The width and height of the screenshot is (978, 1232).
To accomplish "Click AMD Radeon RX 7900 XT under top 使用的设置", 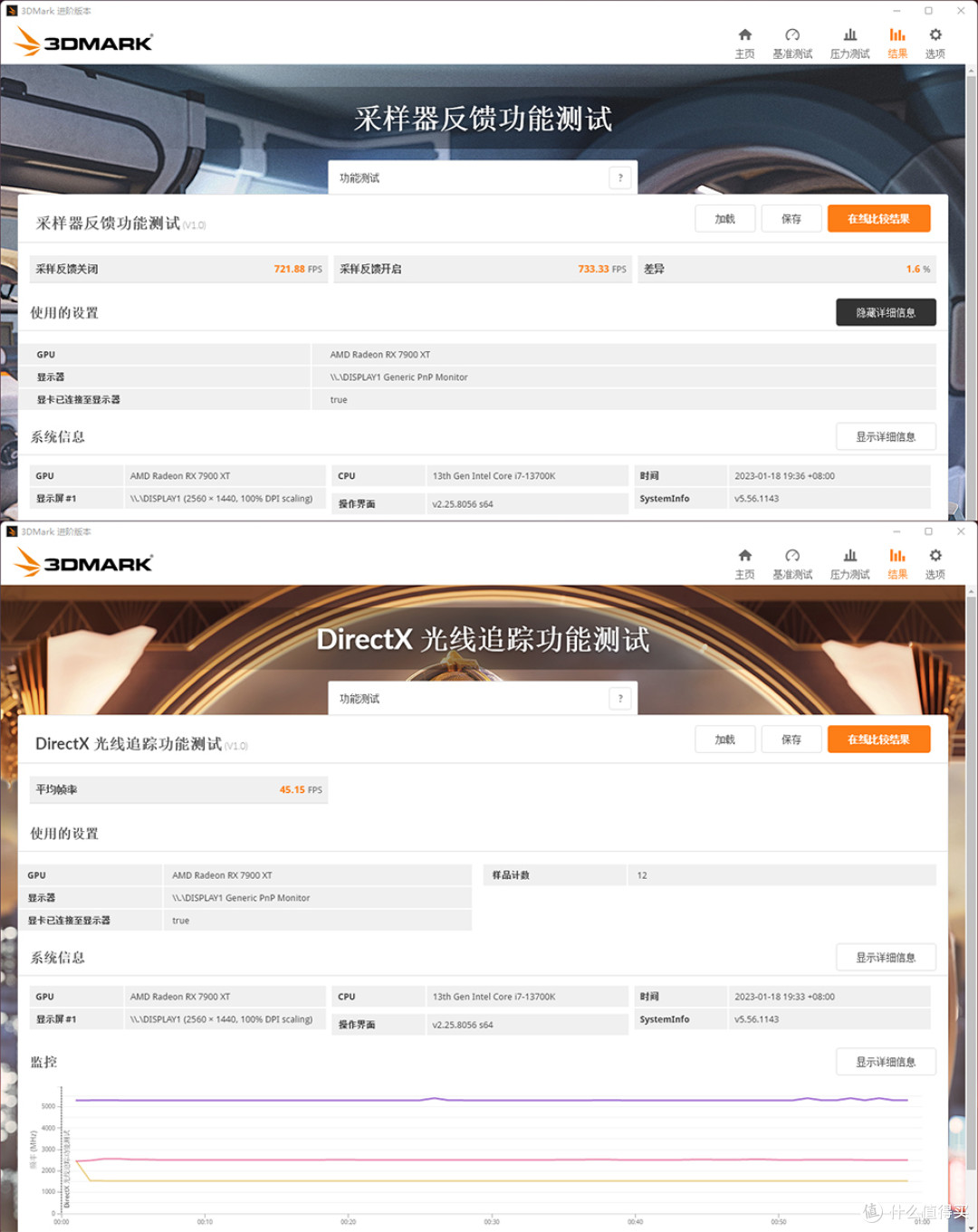I will [380, 355].
